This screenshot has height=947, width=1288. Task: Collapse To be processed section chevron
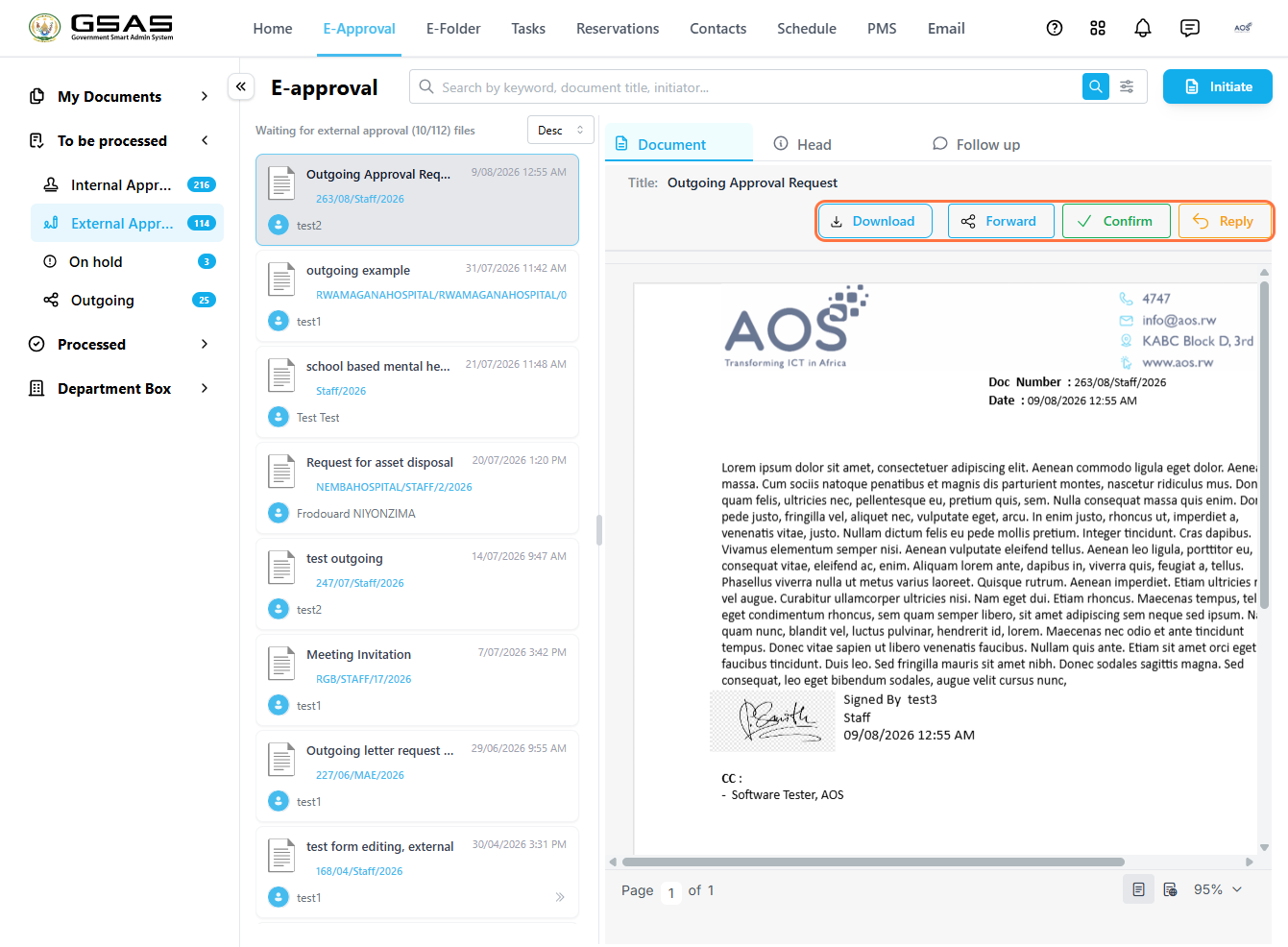pyautogui.click(x=205, y=140)
